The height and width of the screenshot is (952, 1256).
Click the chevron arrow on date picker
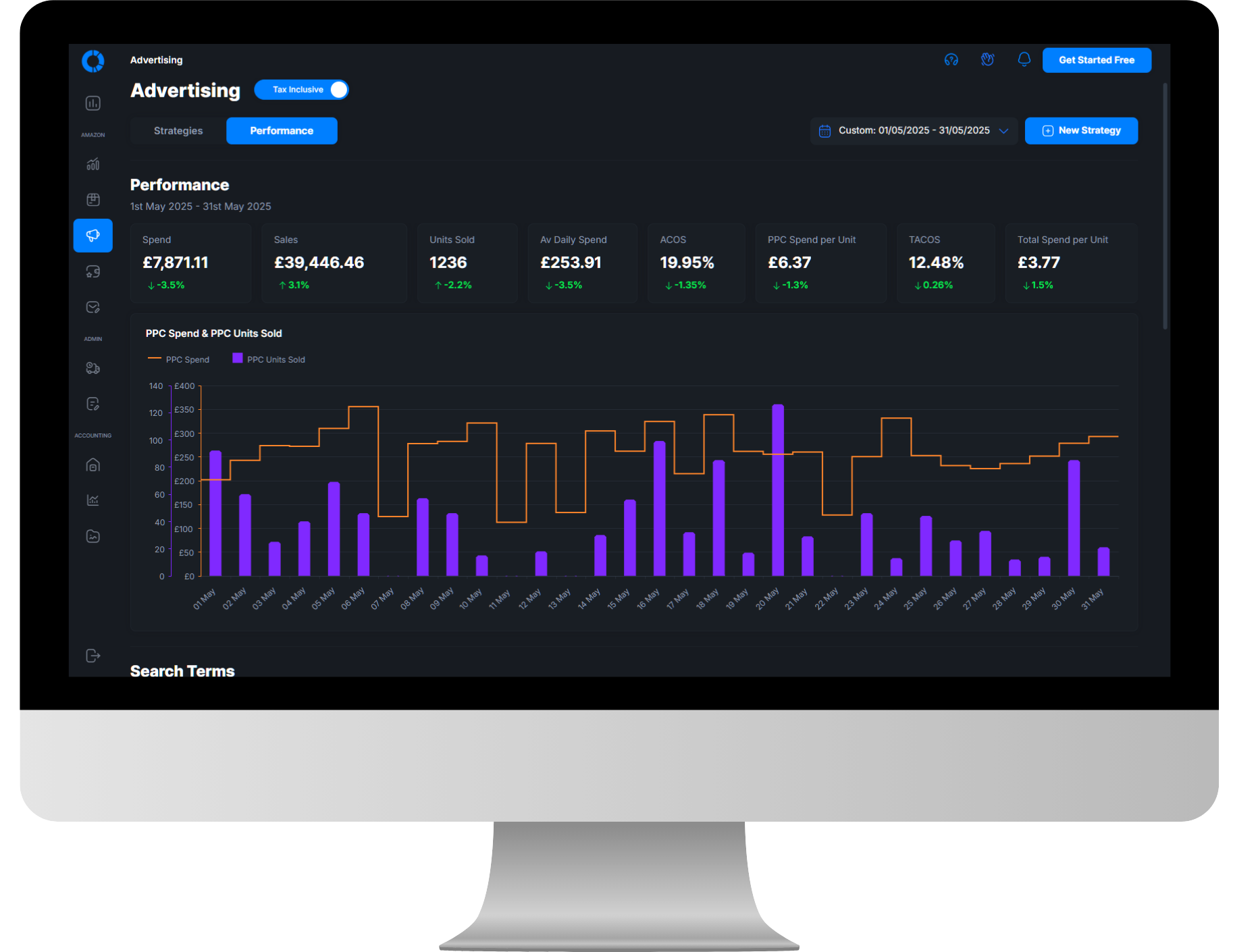tap(1003, 131)
